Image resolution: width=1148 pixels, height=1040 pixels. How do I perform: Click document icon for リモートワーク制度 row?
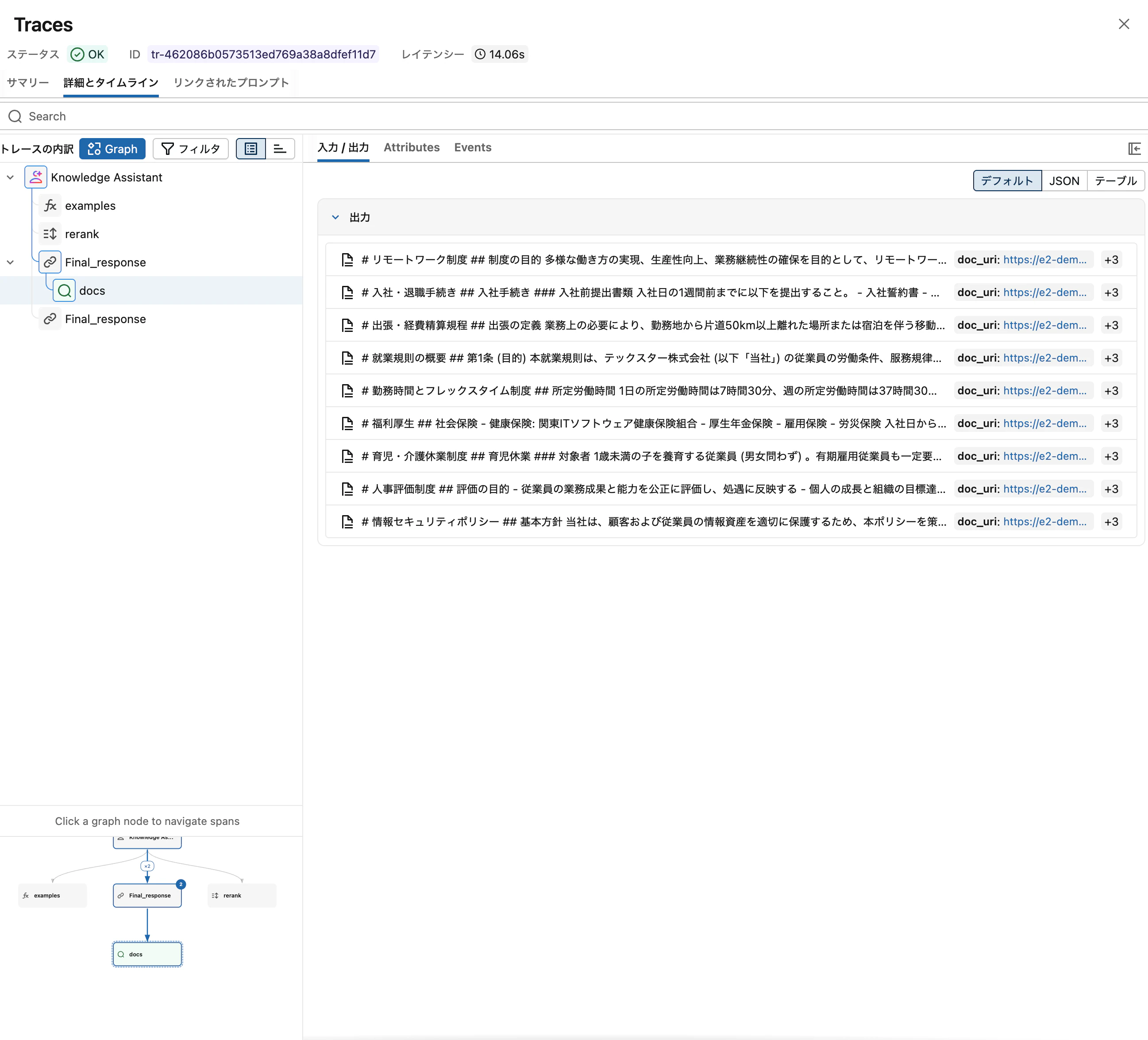coord(347,260)
